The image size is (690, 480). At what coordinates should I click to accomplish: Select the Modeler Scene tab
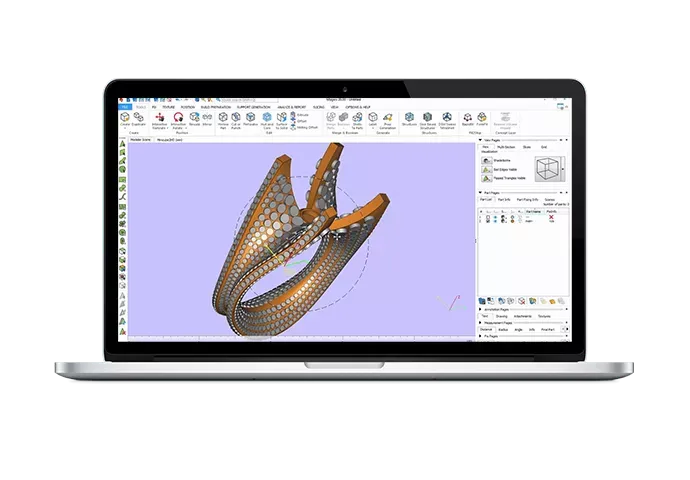140,139
